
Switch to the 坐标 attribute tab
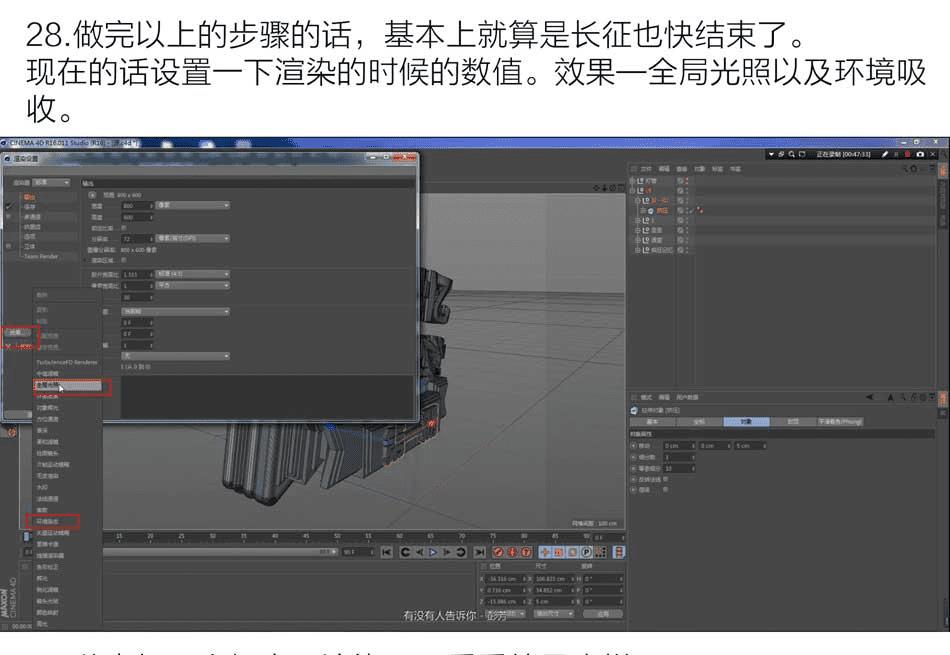[699, 421]
